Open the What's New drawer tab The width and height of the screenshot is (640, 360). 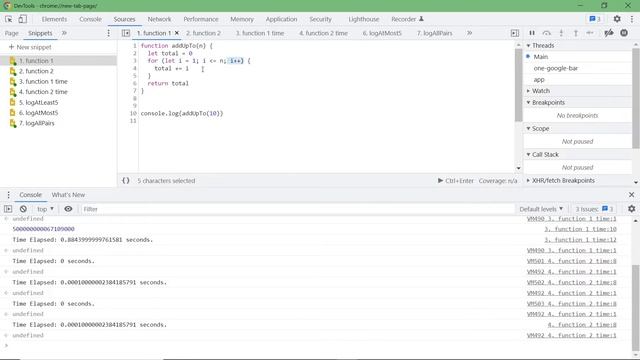pos(68,195)
